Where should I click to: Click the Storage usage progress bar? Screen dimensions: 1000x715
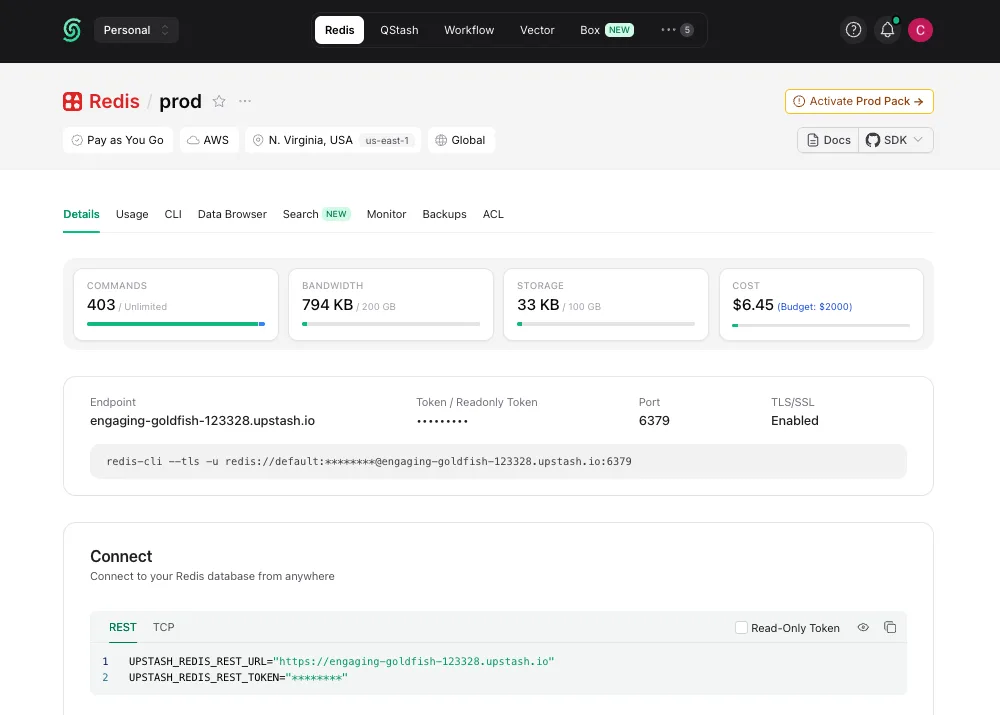click(x=606, y=324)
